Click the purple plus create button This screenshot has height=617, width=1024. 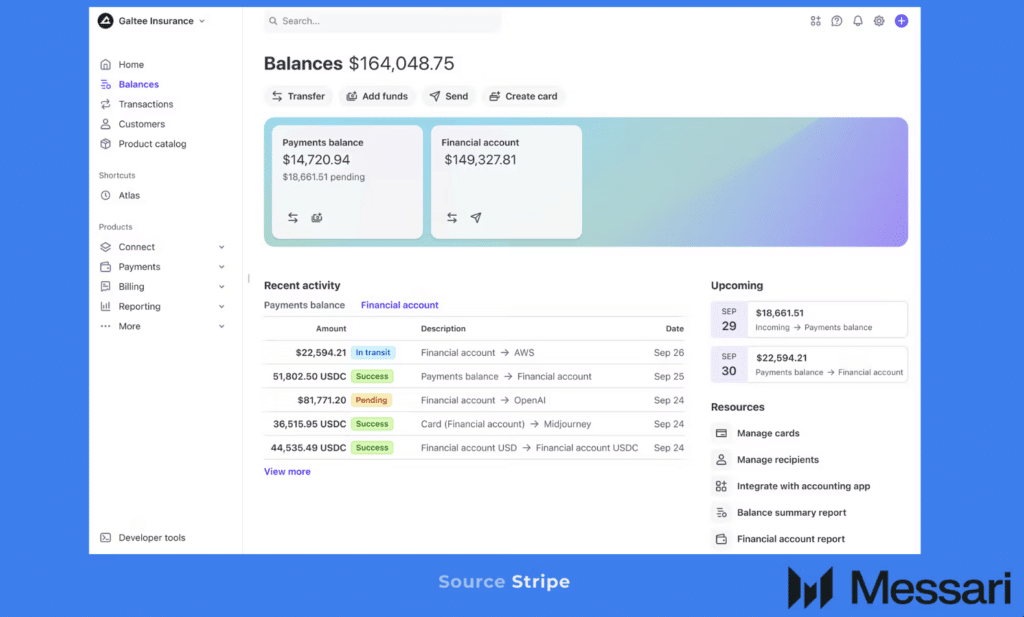[x=901, y=21]
